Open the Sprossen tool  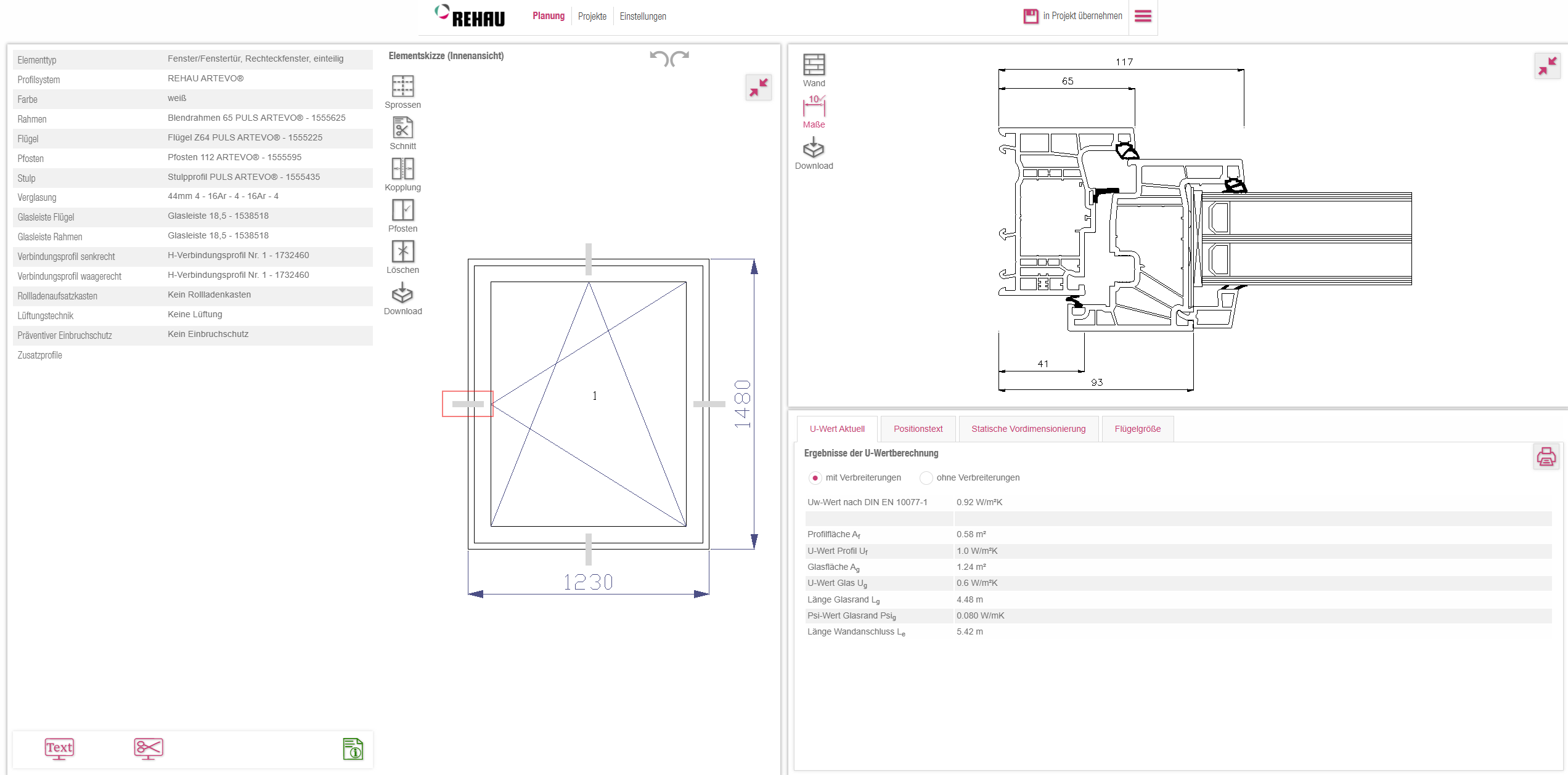(402, 92)
